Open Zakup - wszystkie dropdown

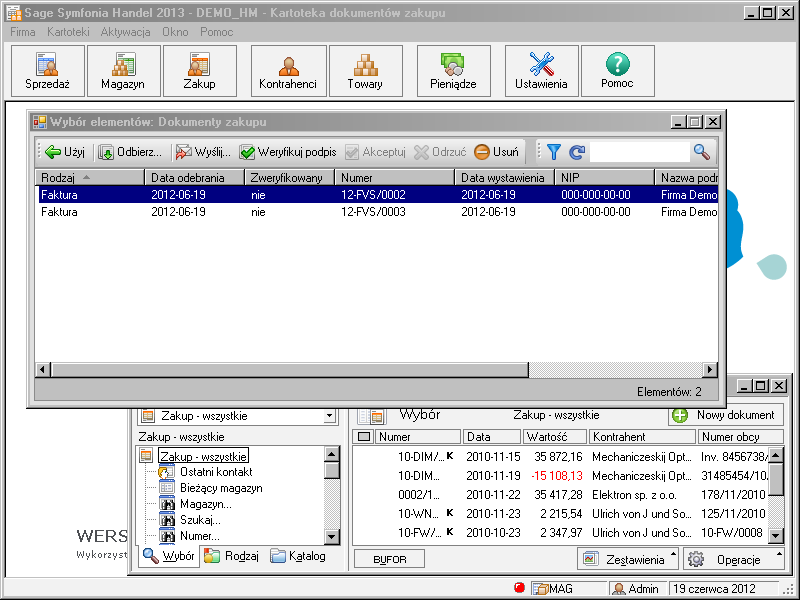330,416
